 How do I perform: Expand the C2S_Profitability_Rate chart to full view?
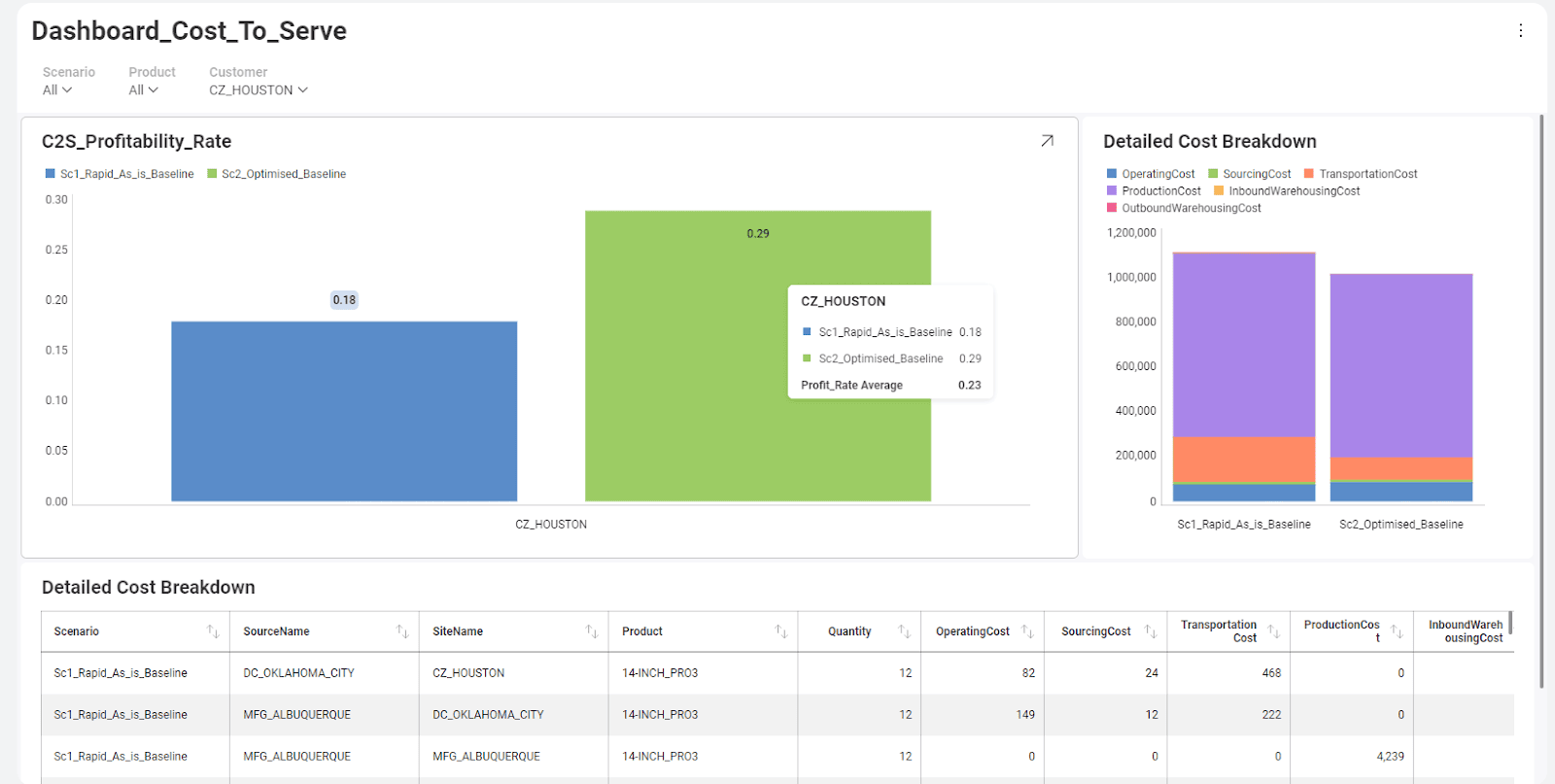click(1047, 141)
